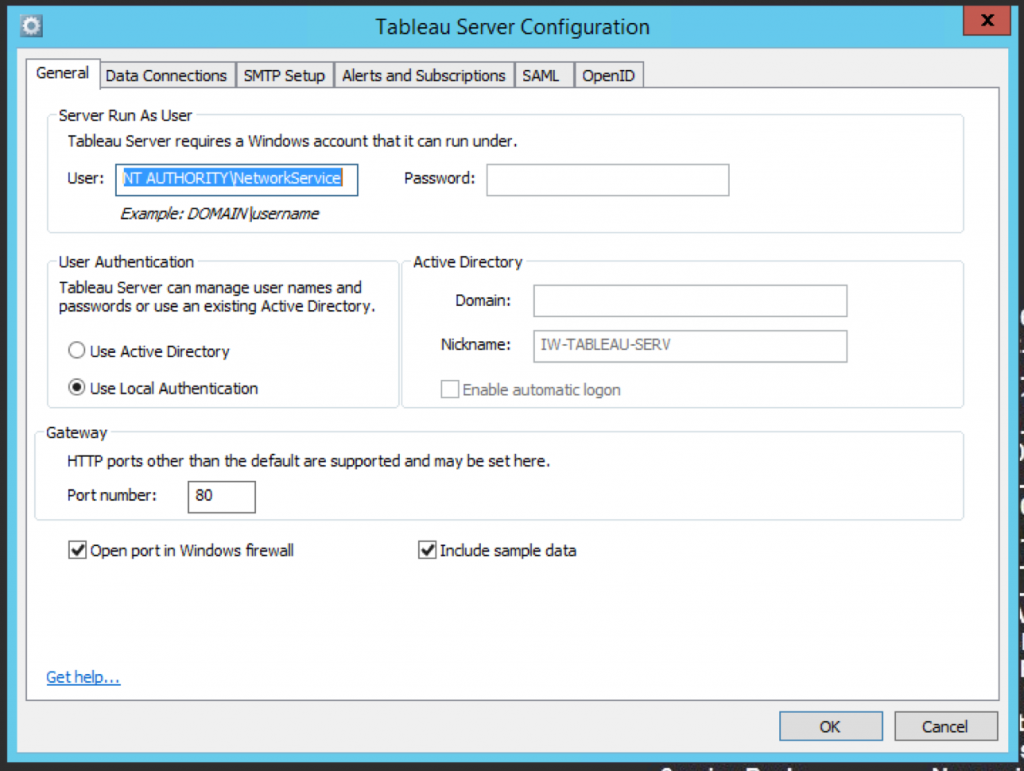Switch to the OpenID tab
The height and width of the screenshot is (771, 1024).
pos(608,76)
